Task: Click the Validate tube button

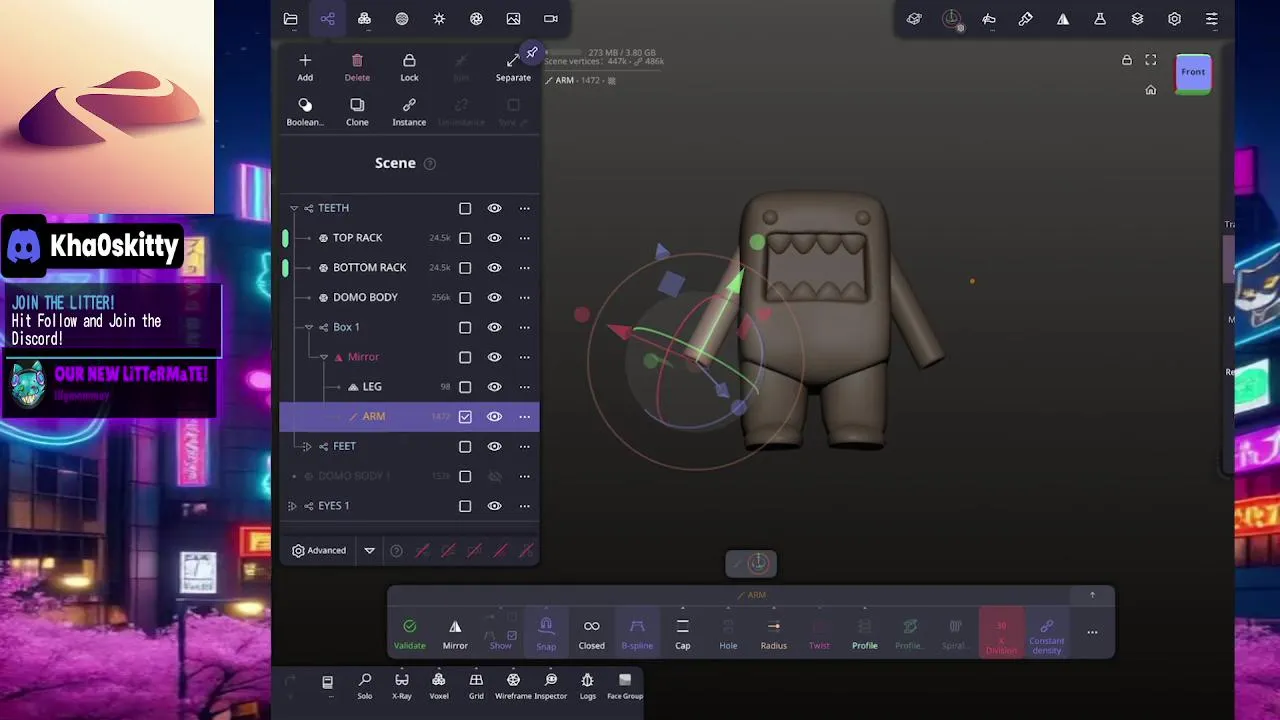Action: [409, 633]
